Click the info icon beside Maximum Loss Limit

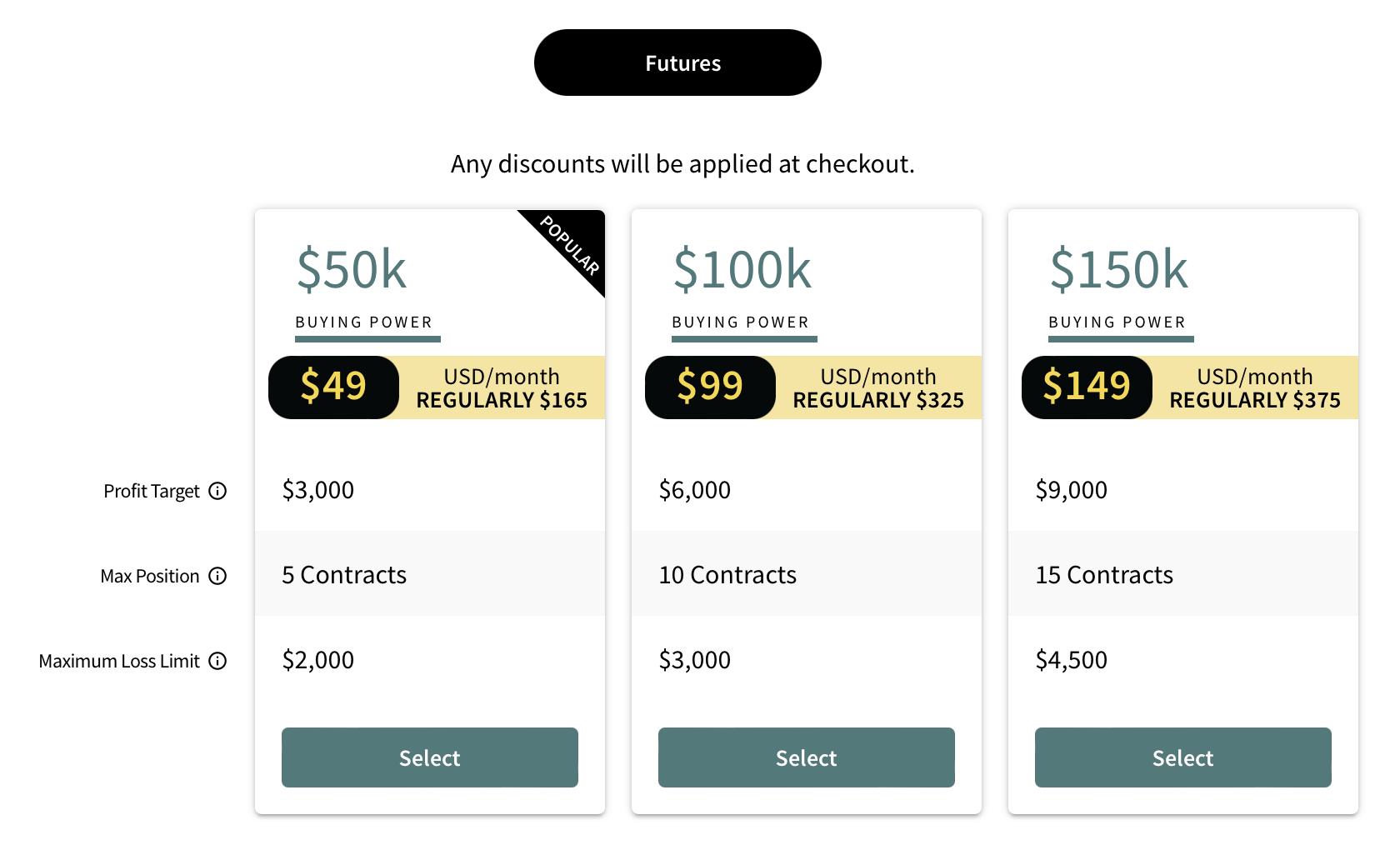[218, 661]
